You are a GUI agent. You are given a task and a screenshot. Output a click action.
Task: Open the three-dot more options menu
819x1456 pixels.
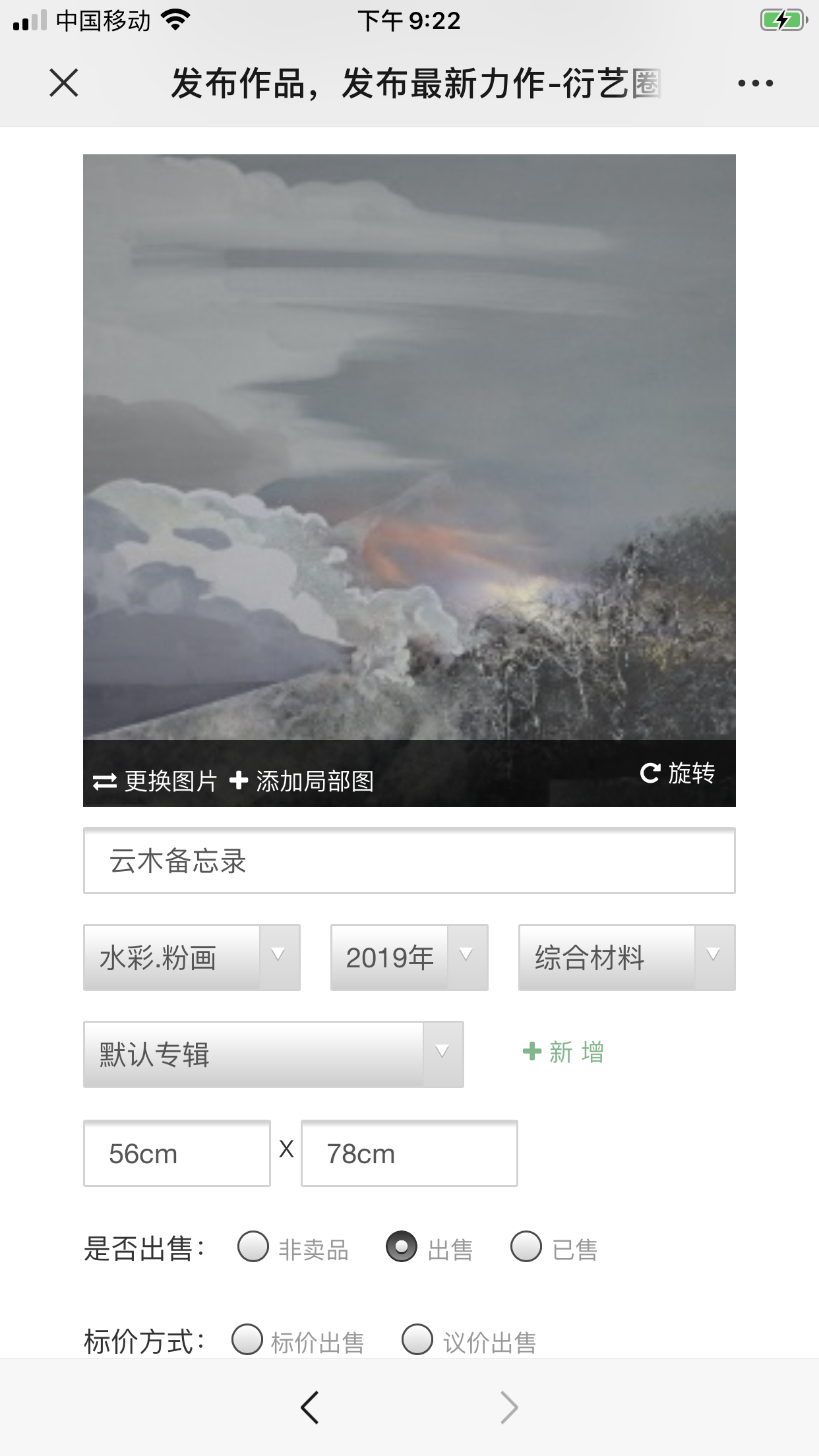tap(755, 83)
